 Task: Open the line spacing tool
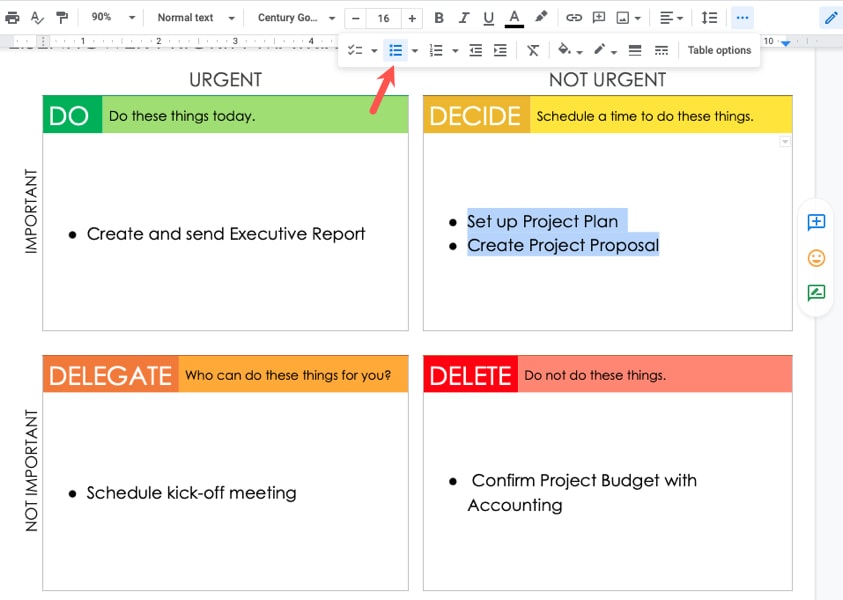coord(709,17)
